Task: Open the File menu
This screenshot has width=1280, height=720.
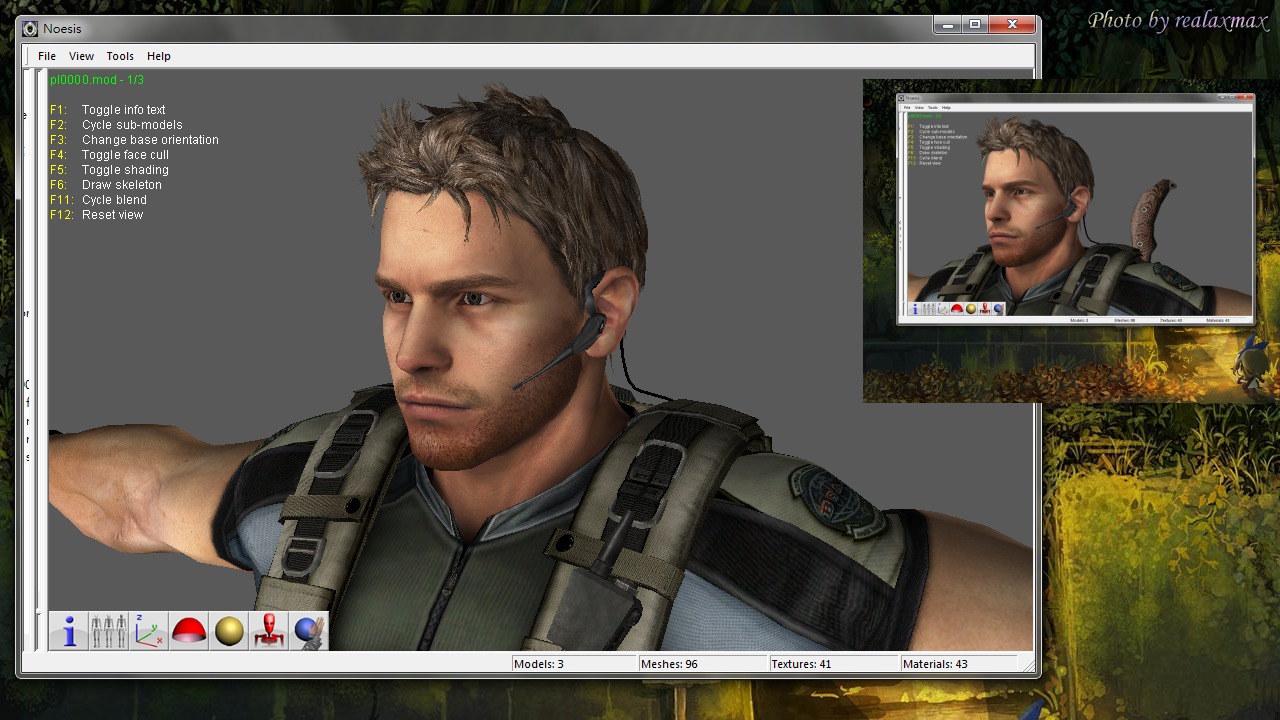Action: 46,56
